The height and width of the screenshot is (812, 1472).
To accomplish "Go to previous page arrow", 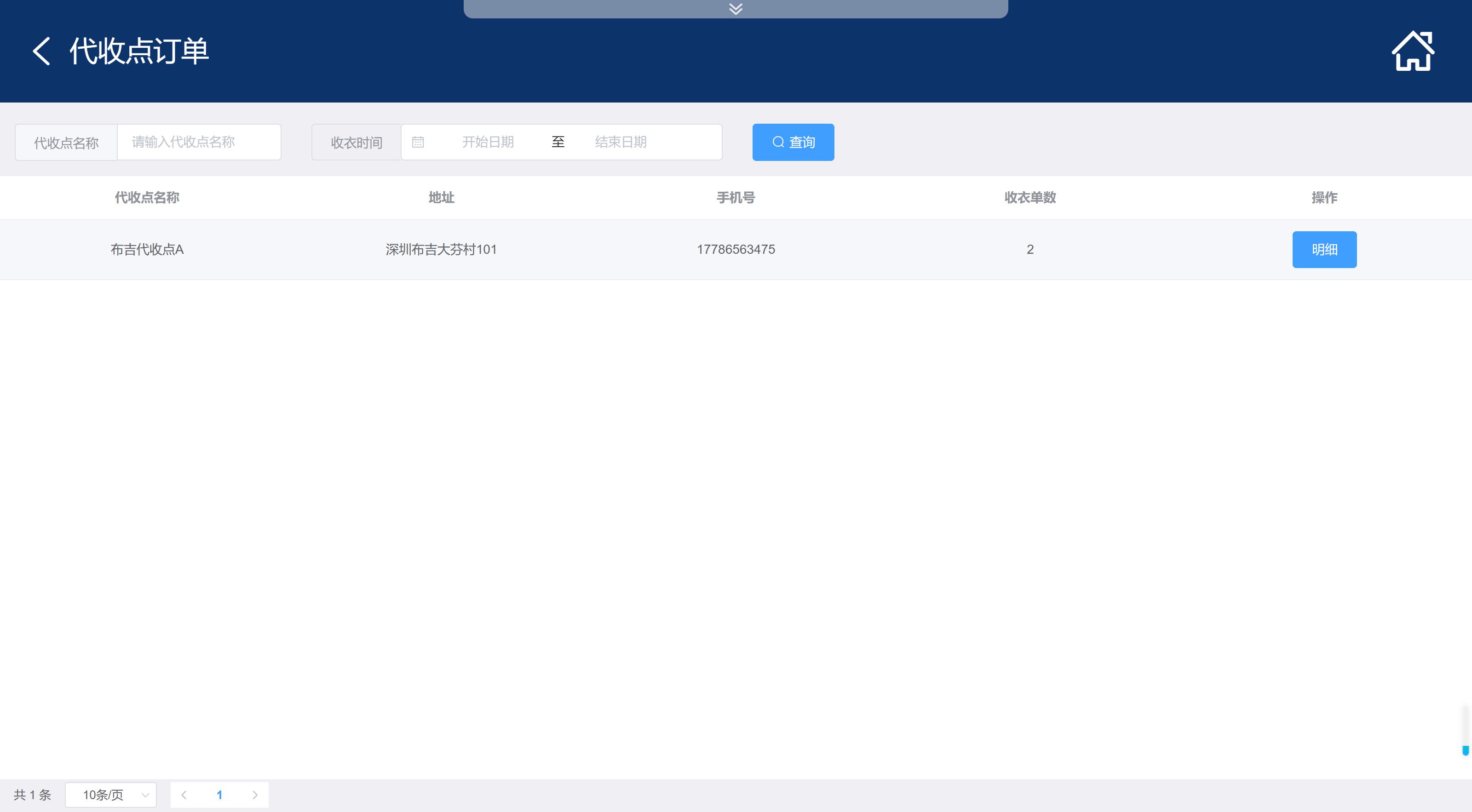I will 184,795.
